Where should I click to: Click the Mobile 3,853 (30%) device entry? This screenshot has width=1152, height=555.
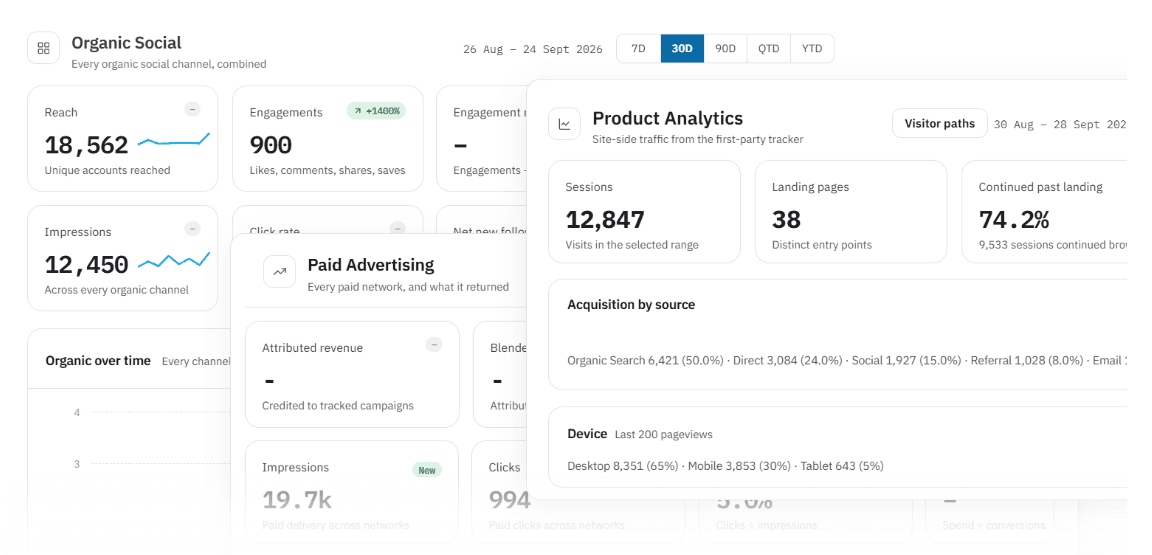tap(740, 466)
